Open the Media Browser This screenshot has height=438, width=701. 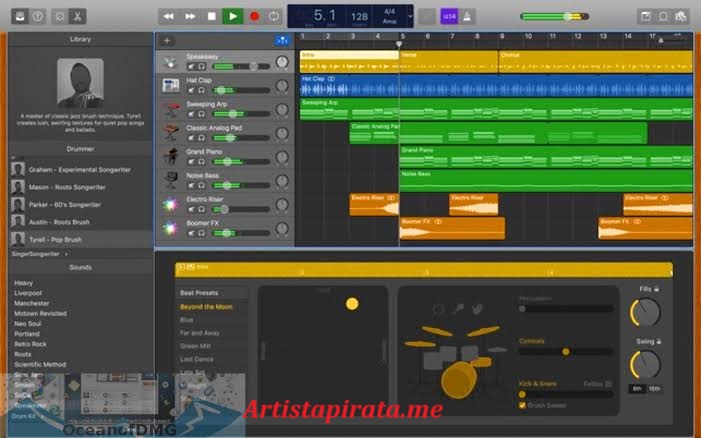coord(681,17)
